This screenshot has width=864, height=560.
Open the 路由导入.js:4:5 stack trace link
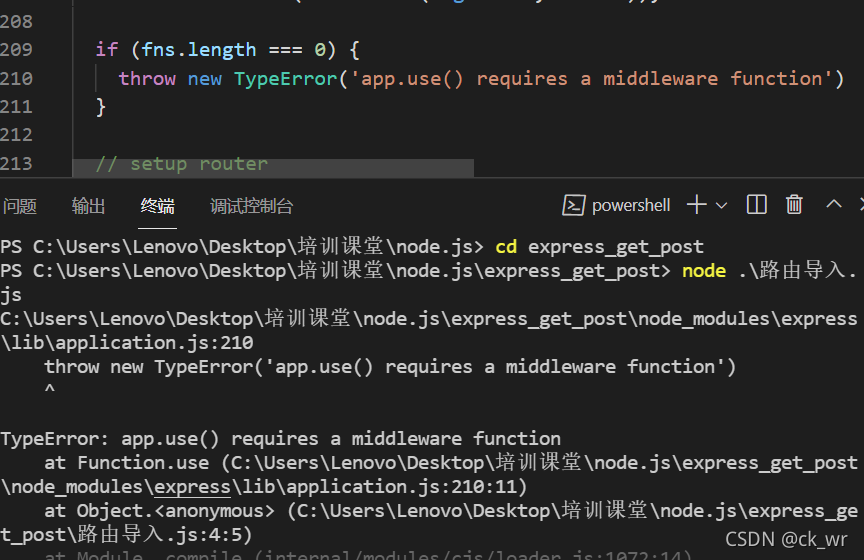pos(159,535)
